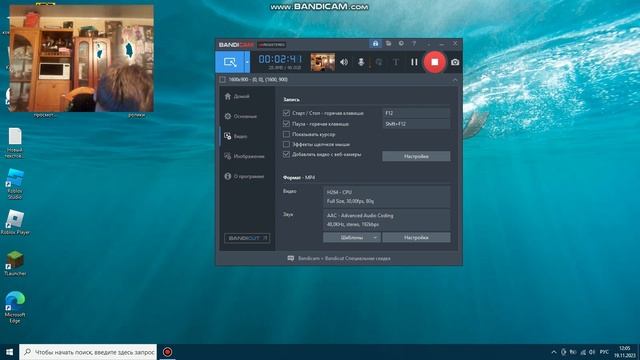Open output folder icon in title bar

(x=388, y=43)
